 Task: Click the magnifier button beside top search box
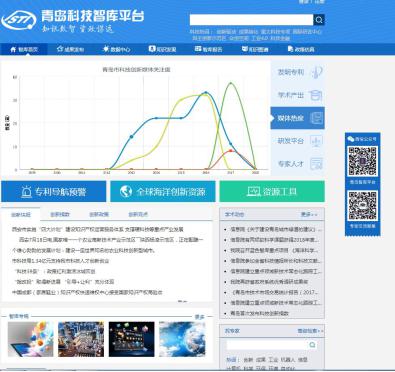[319, 20]
